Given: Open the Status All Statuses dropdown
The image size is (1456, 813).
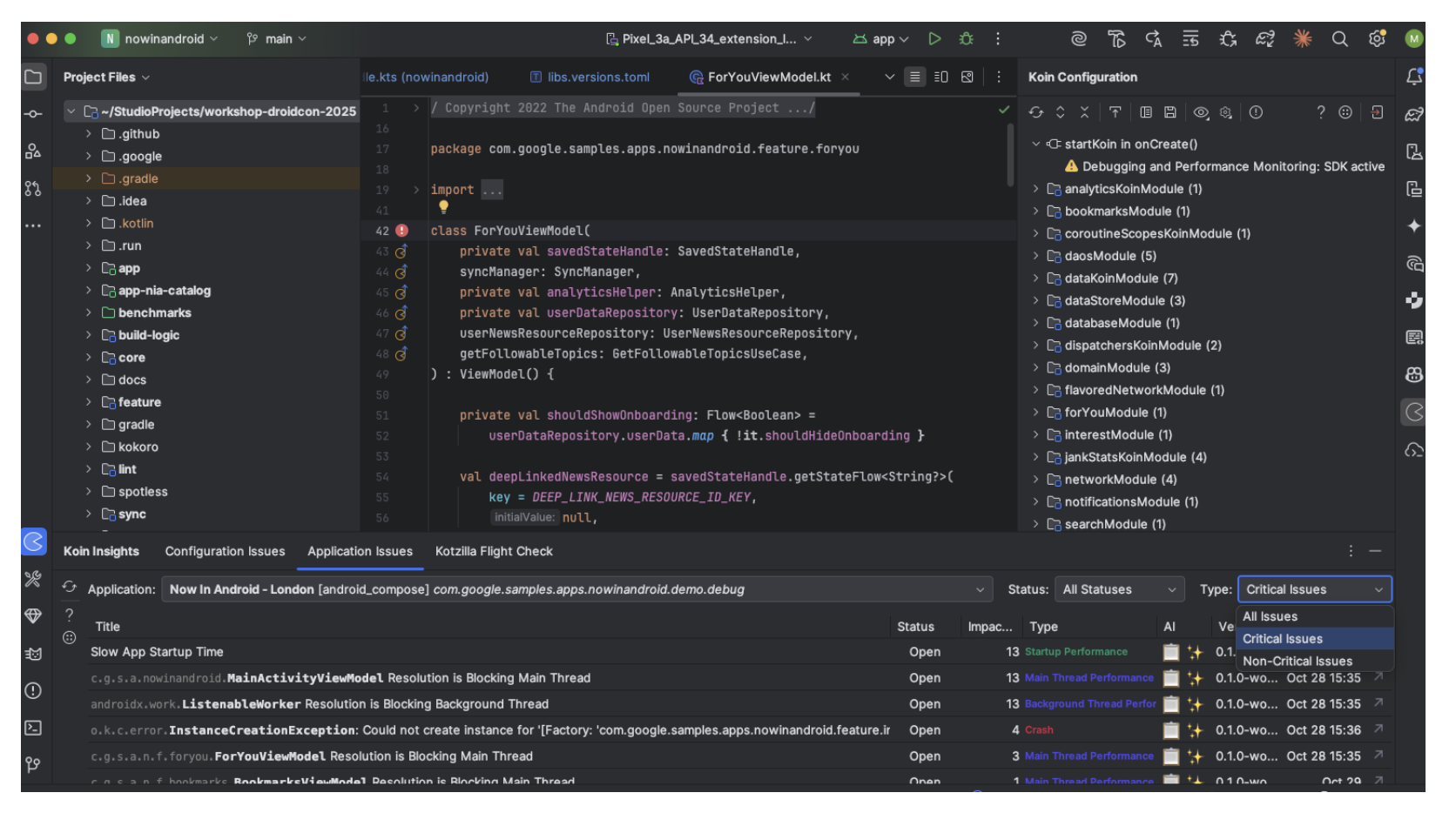Looking at the screenshot, I should pos(1118,589).
